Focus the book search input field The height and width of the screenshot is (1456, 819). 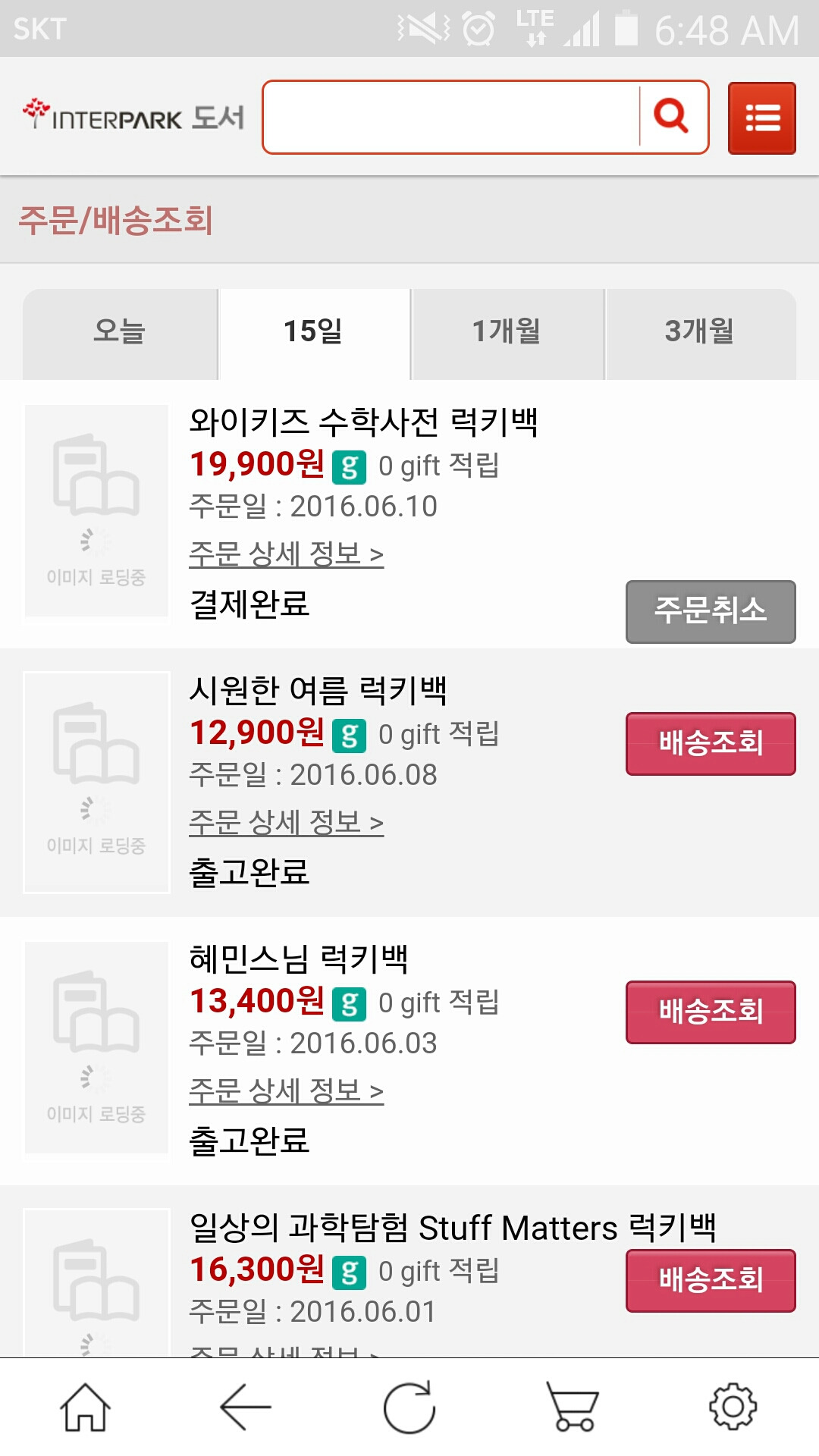(x=452, y=117)
